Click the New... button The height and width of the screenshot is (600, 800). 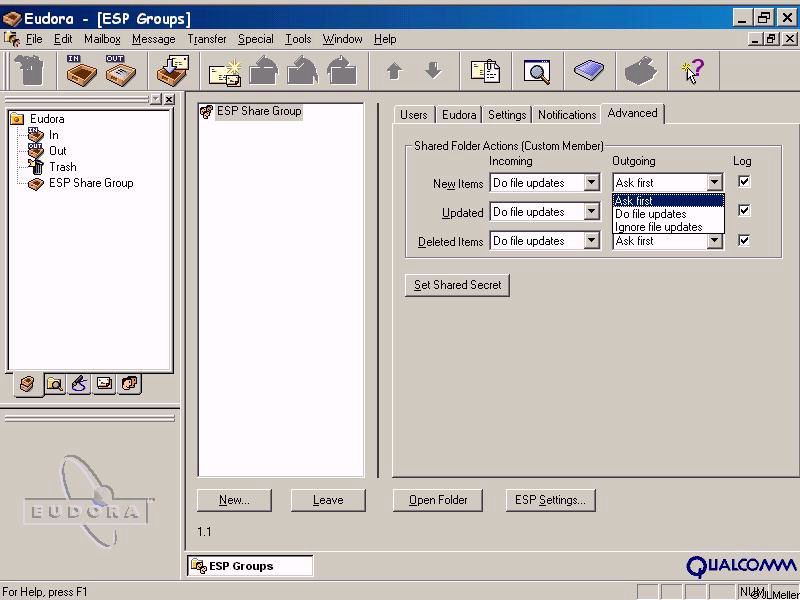(x=234, y=500)
